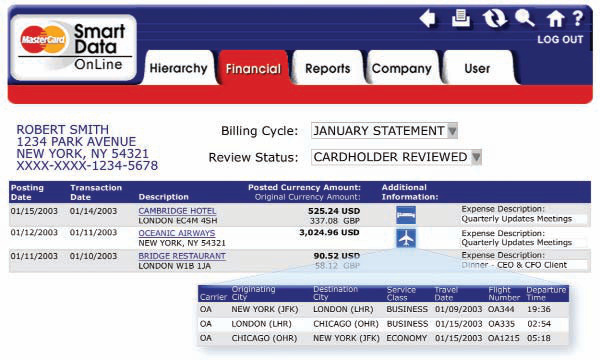Open the Billing Cycle dropdown

click(x=384, y=131)
